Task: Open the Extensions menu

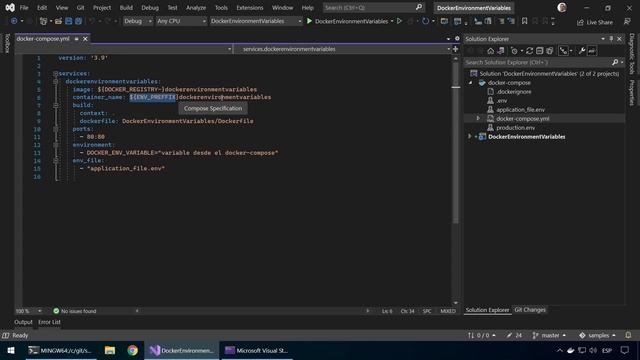Action: coord(250,8)
